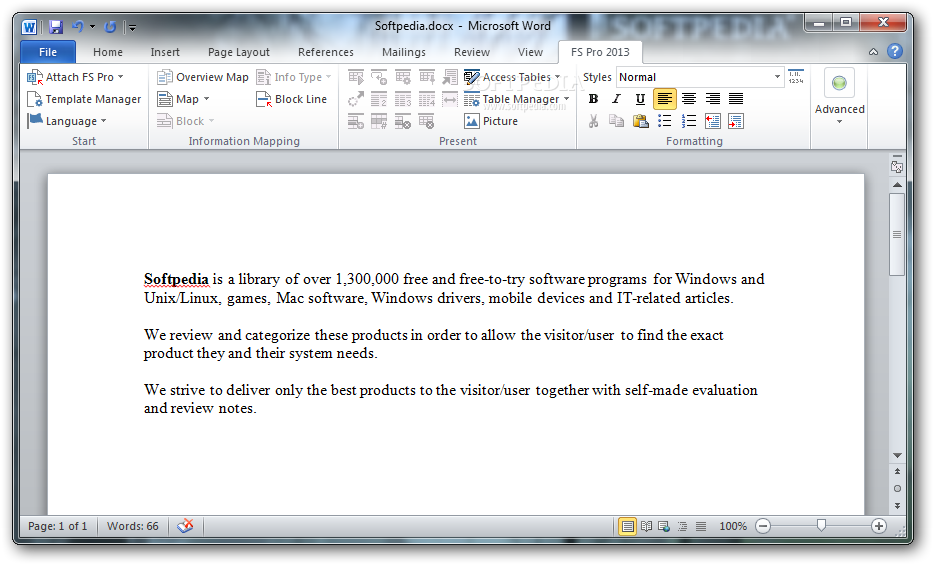Click the Picture icon in the Present group
This screenshot has width=934, height=565.
pyautogui.click(x=472, y=121)
